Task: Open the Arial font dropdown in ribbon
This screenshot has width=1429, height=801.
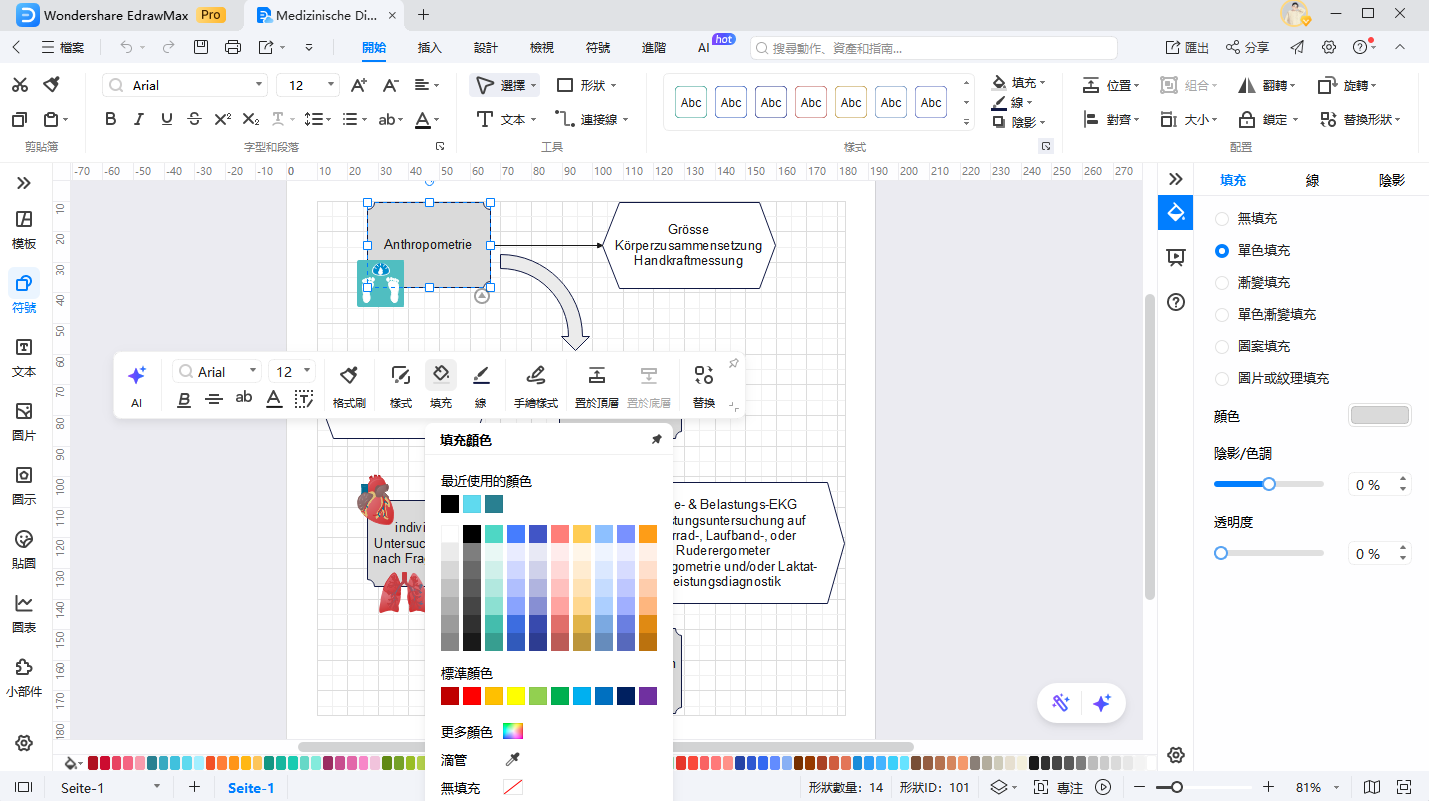Action: [259, 85]
